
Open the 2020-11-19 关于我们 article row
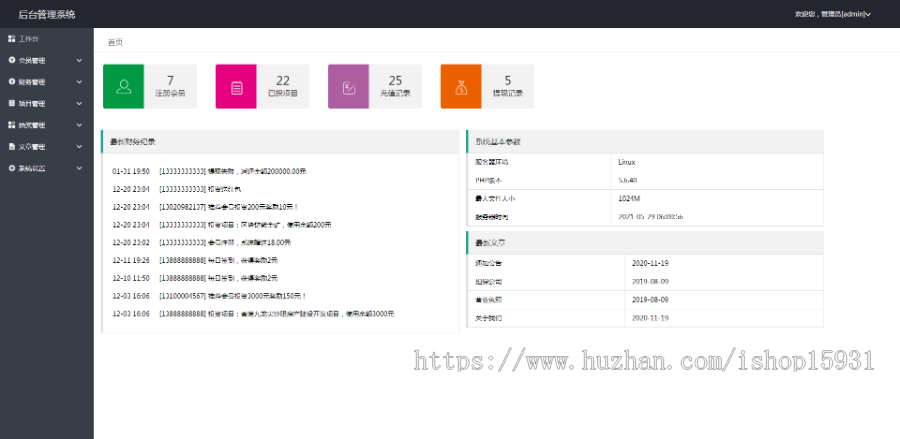(x=644, y=318)
